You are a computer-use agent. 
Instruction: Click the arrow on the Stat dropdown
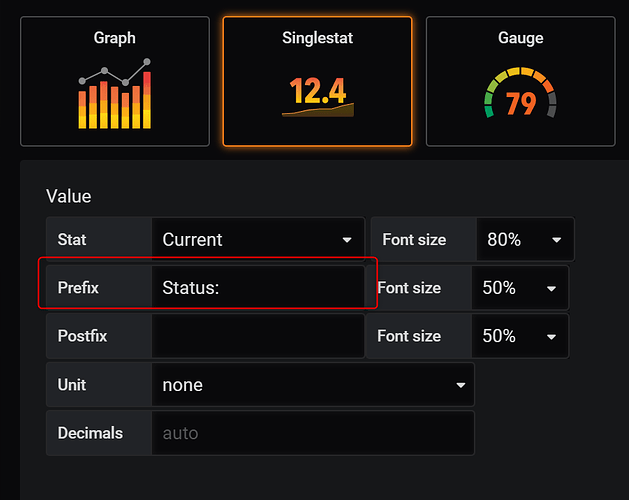347,240
